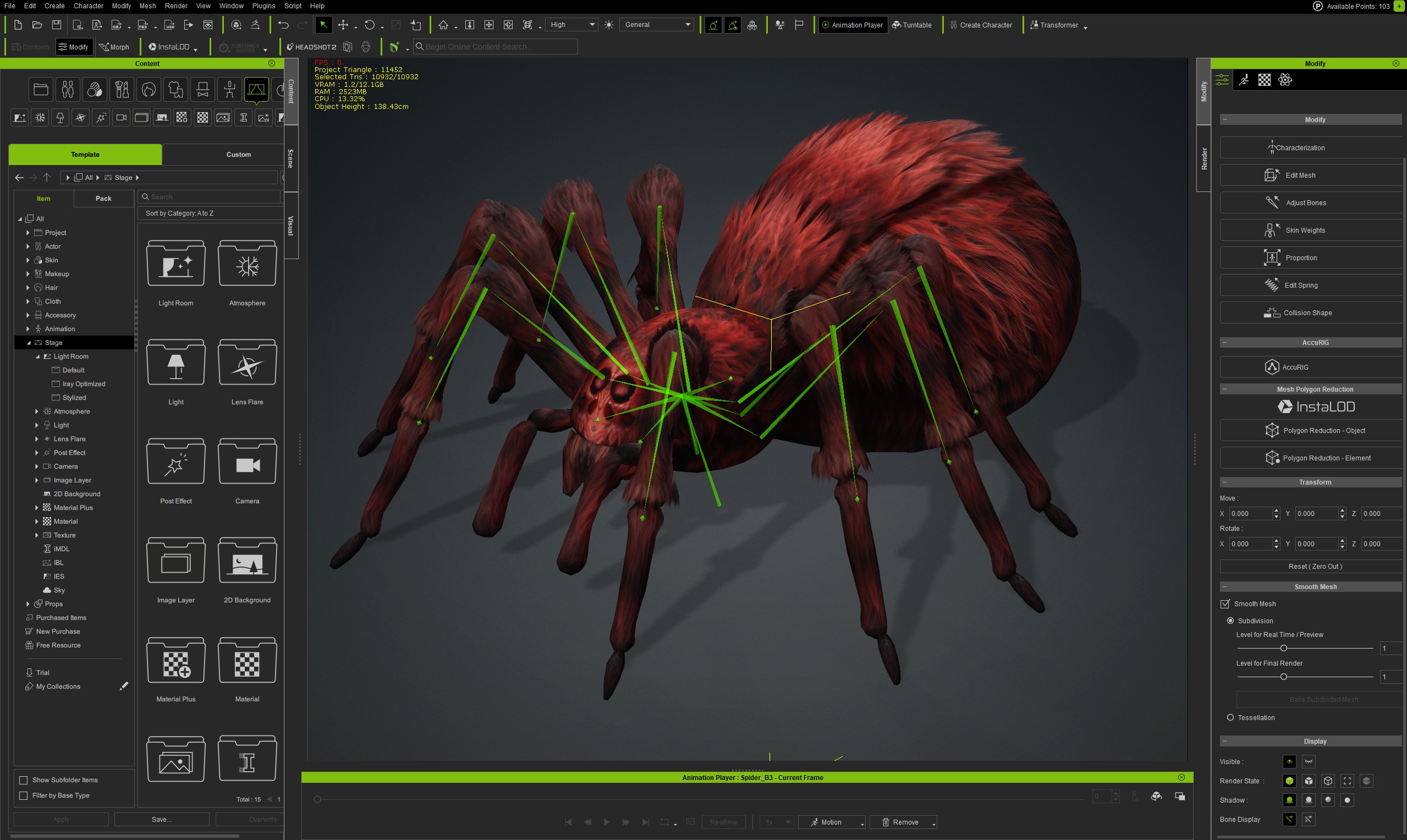The height and width of the screenshot is (840, 1407).
Task: Click the Level for Real Time/Preview slider
Action: coord(1284,648)
